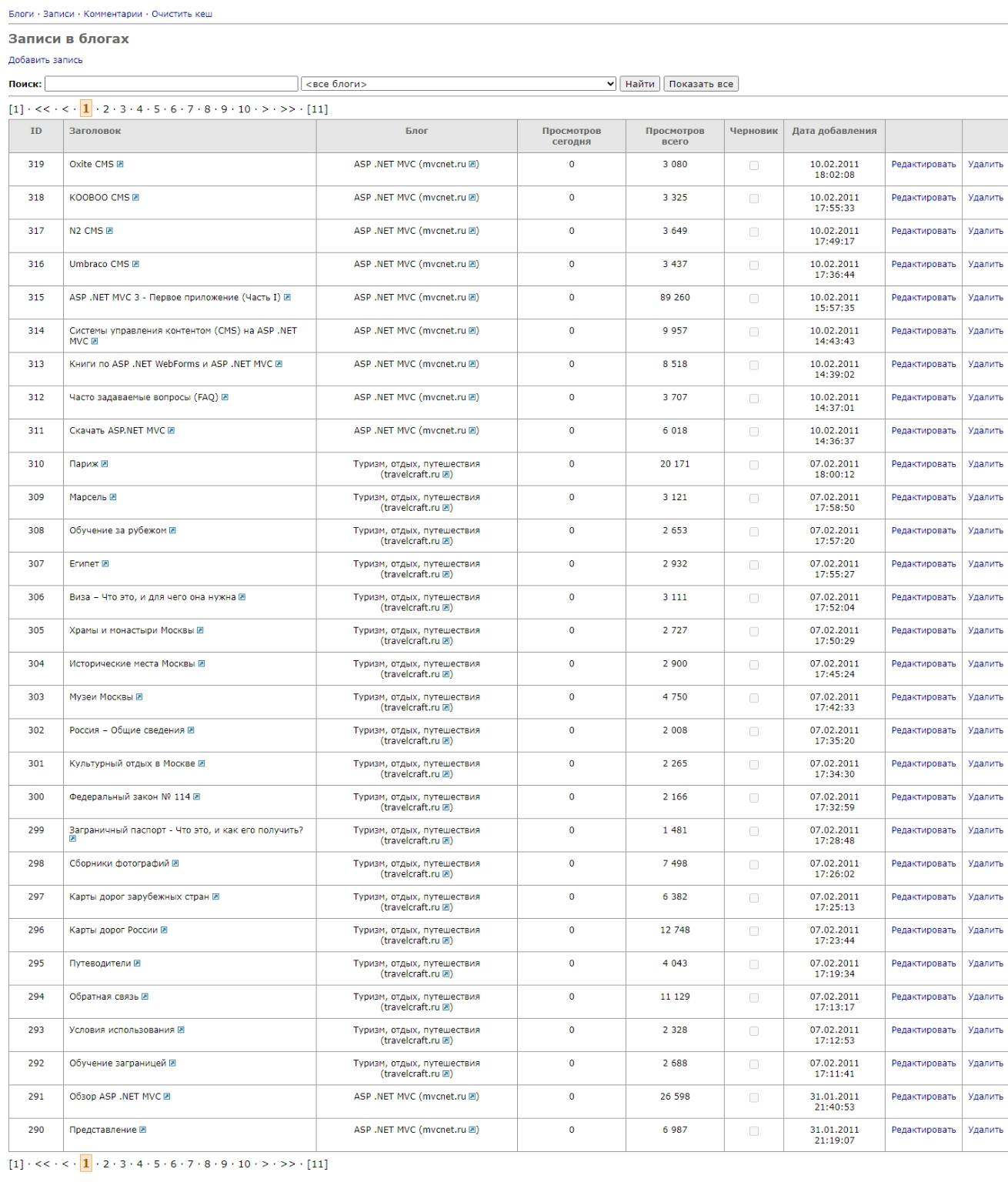This screenshot has width=1008, height=1182.
Task: Open external icon after Обучение за рубежом
Action: click(x=172, y=531)
